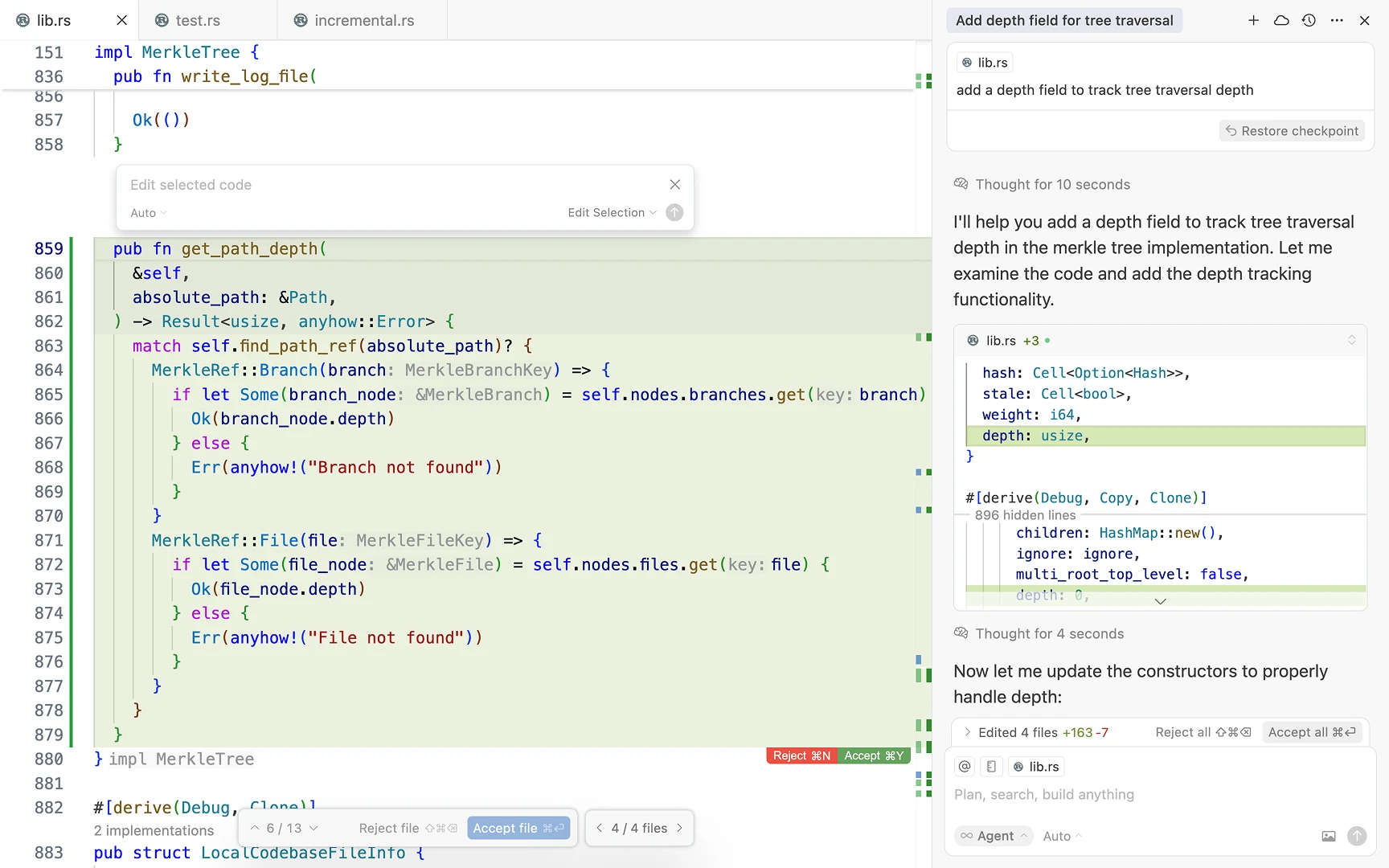Image resolution: width=1389 pixels, height=868 pixels.
Task: Open the cloud agents icon
Action: click(x=1281, y=21)
